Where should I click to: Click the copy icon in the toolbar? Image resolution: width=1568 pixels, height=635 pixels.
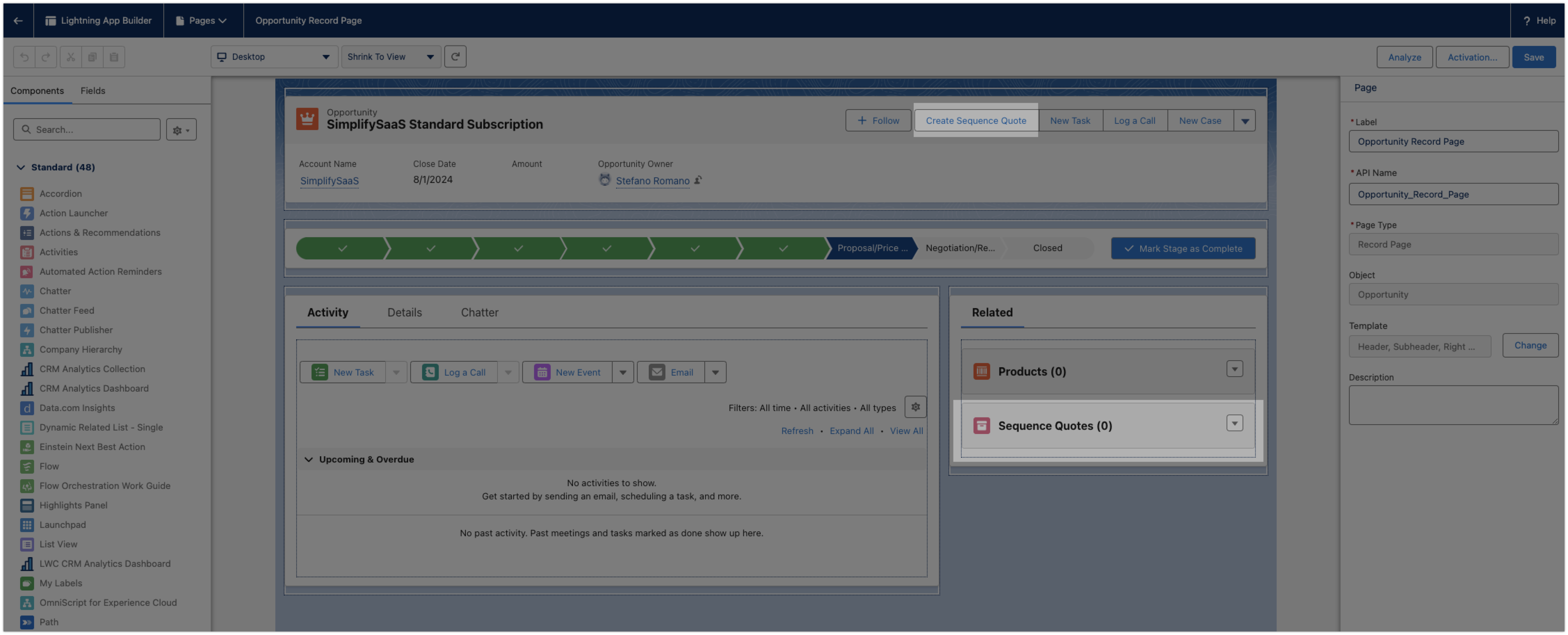pyautogui.click(x=92, y=57)
